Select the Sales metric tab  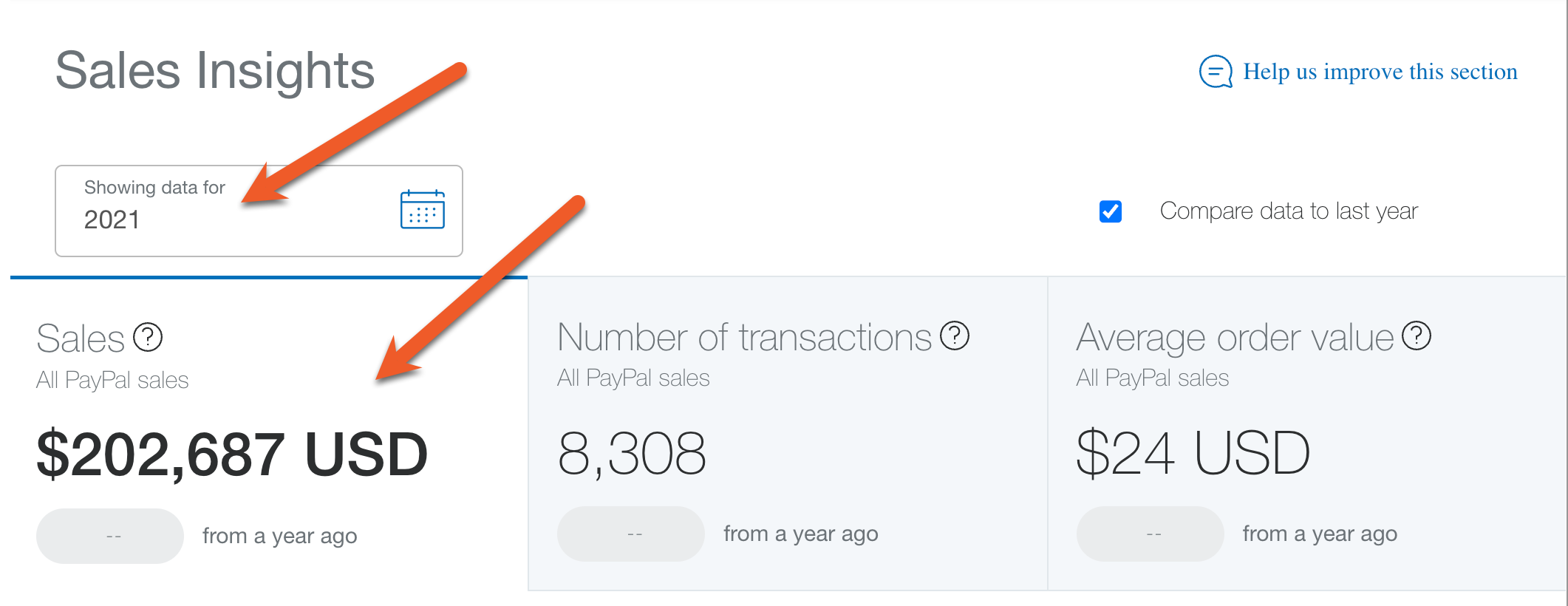[269, 435]
